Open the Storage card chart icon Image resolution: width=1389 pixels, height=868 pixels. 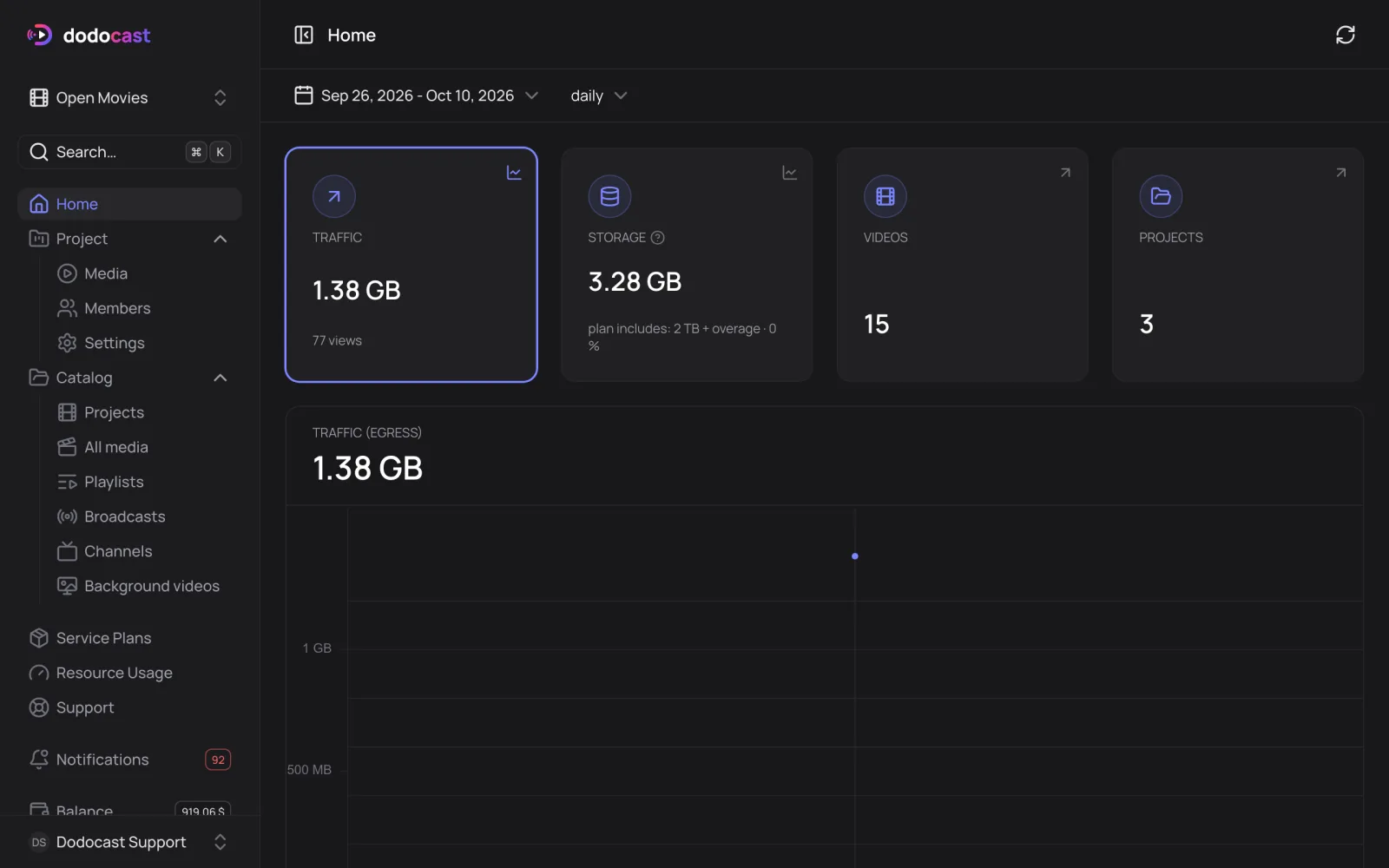(789, 173)
